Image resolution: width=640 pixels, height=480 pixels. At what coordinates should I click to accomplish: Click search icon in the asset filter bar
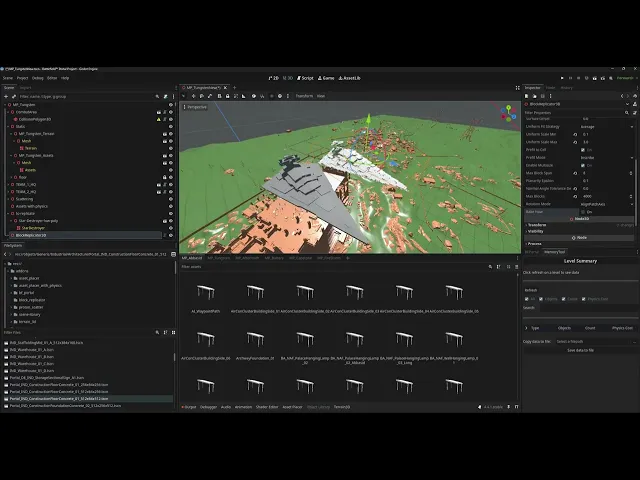(x=490, y=267)
